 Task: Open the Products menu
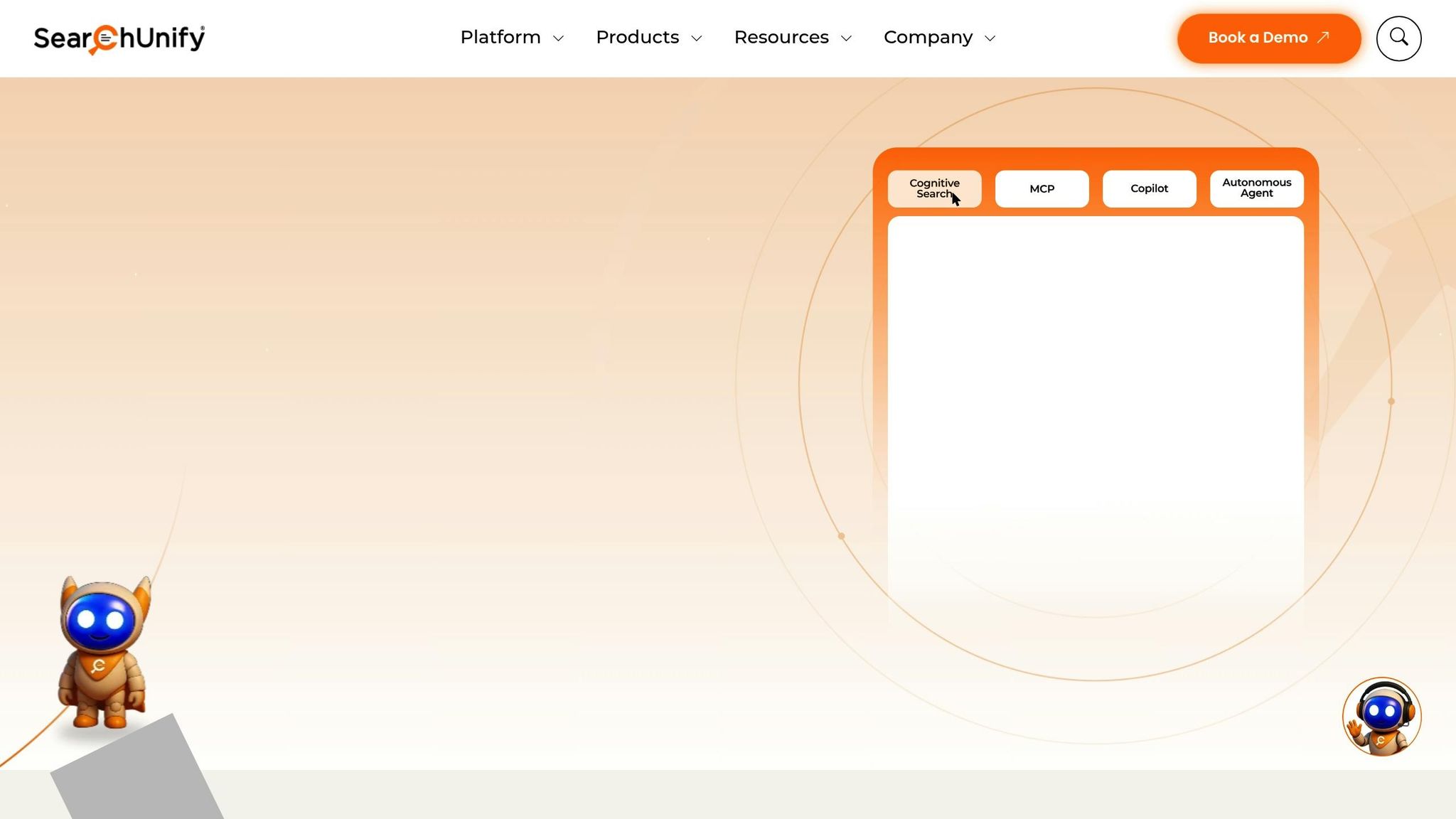click(637, 38)
